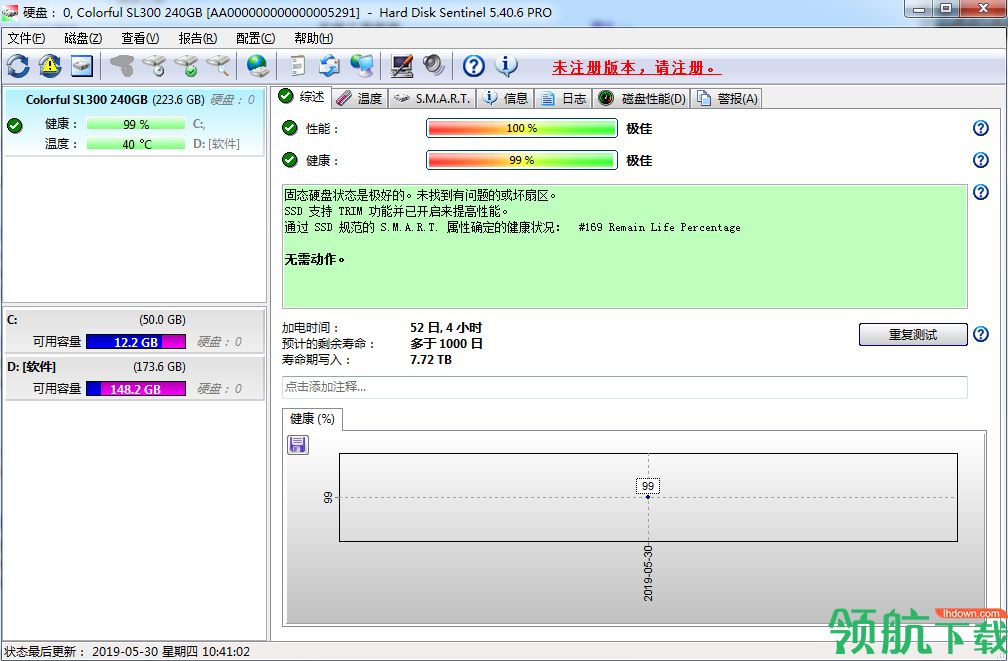1008x661 pixels.
Task: Click the C: (50.0 GB) partition header
Action: click(134, 320)
